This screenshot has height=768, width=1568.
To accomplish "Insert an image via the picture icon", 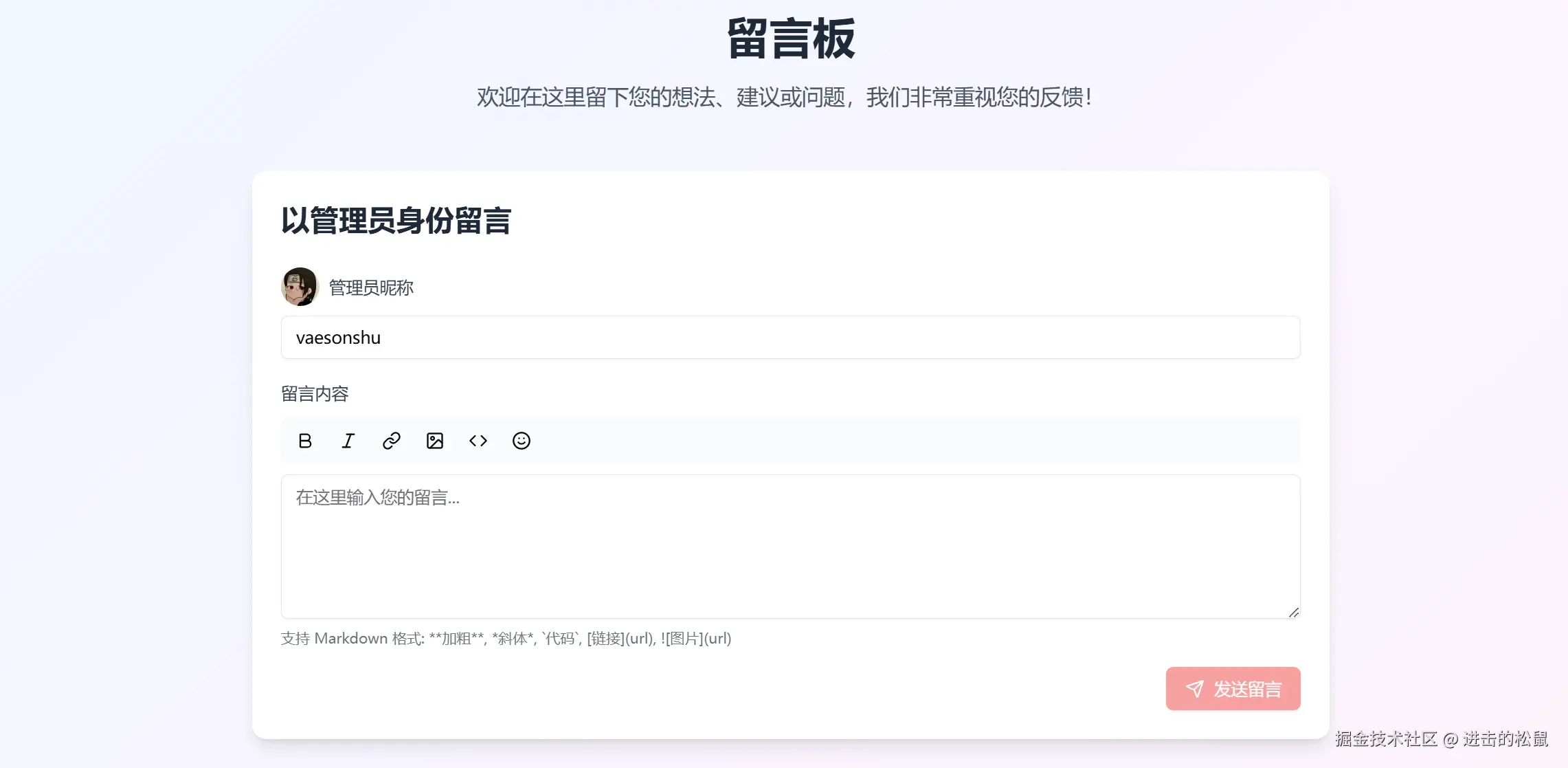I will (435, 441).
